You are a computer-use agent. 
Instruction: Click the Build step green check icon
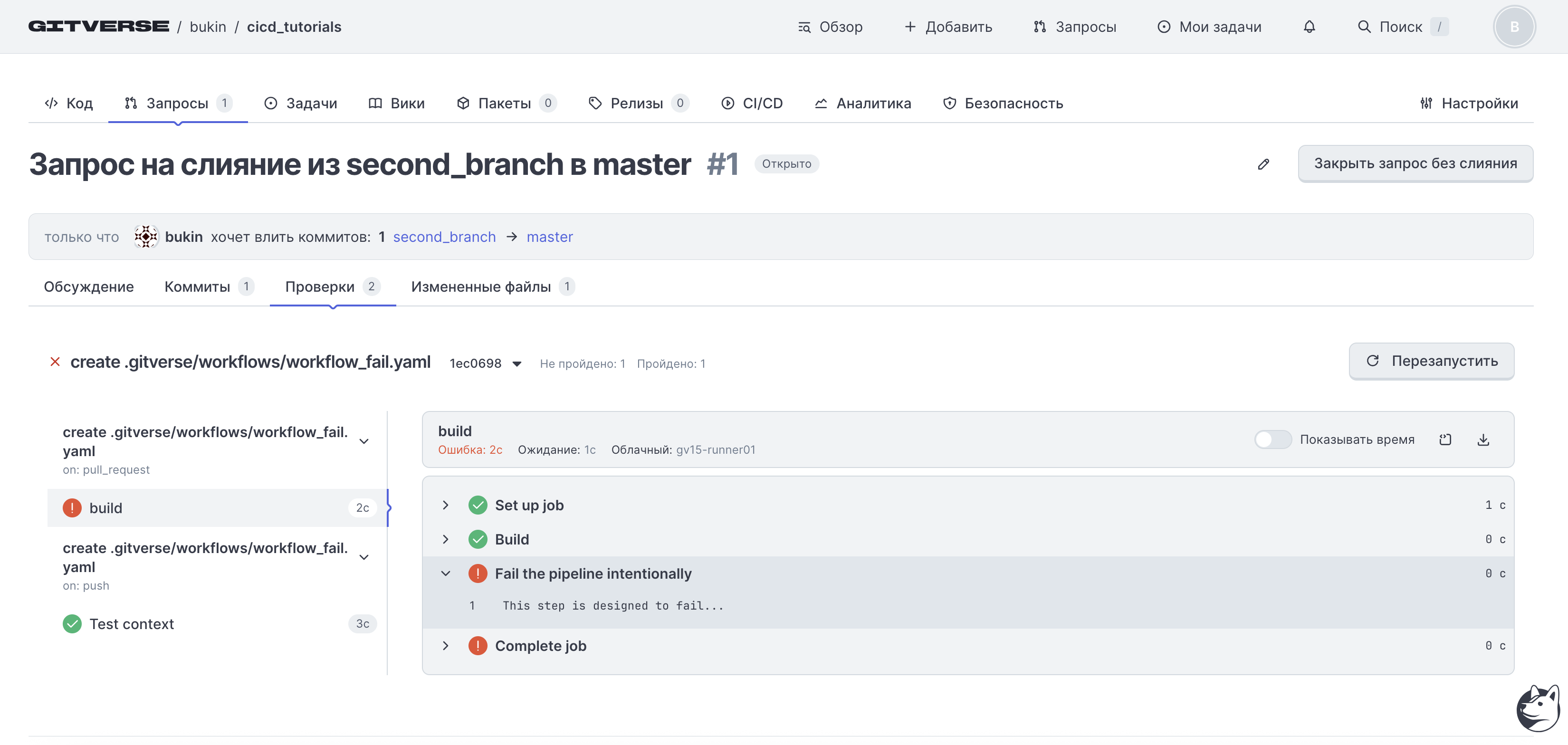click(478, 539)
